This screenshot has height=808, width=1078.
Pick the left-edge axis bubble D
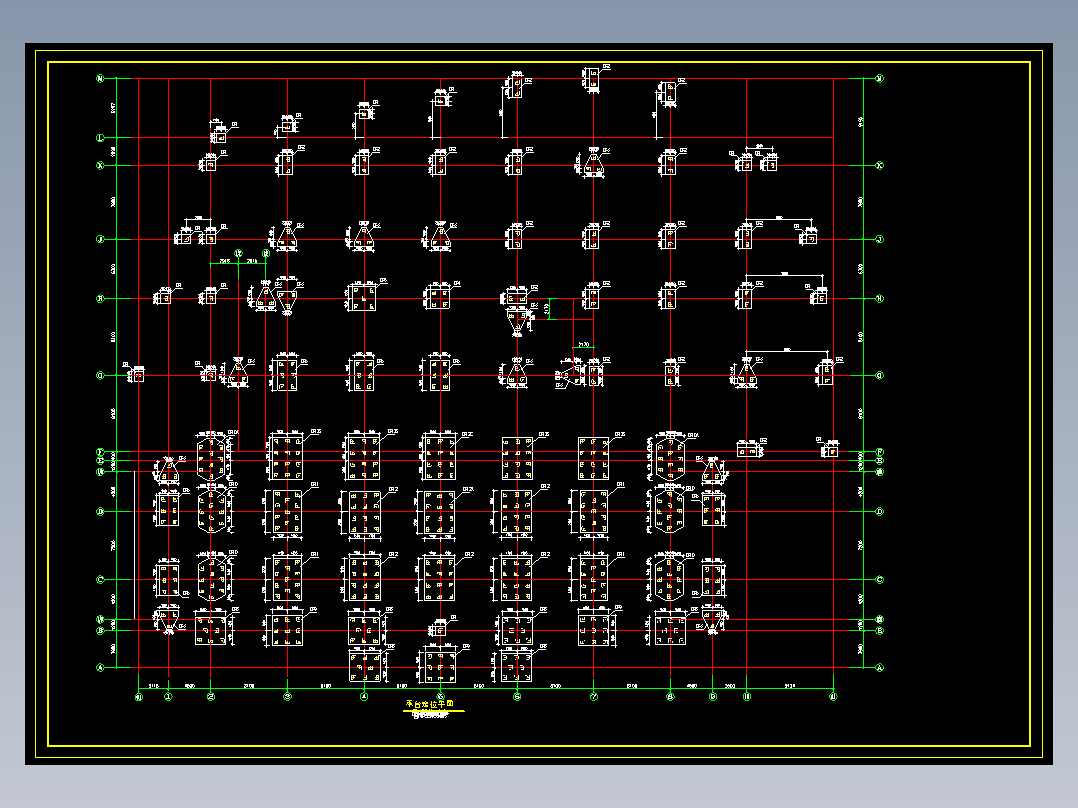click(x=100, y=512)
